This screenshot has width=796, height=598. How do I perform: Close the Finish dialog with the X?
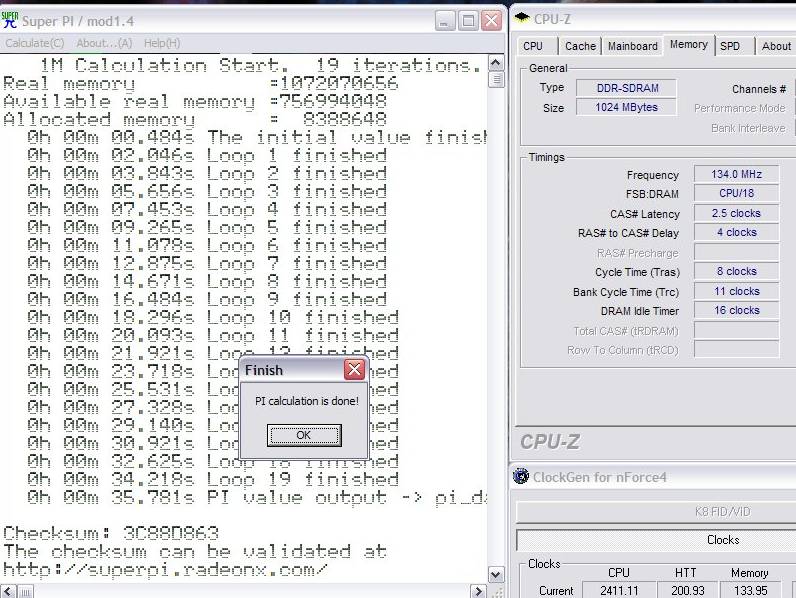click(x=354, y=370)
